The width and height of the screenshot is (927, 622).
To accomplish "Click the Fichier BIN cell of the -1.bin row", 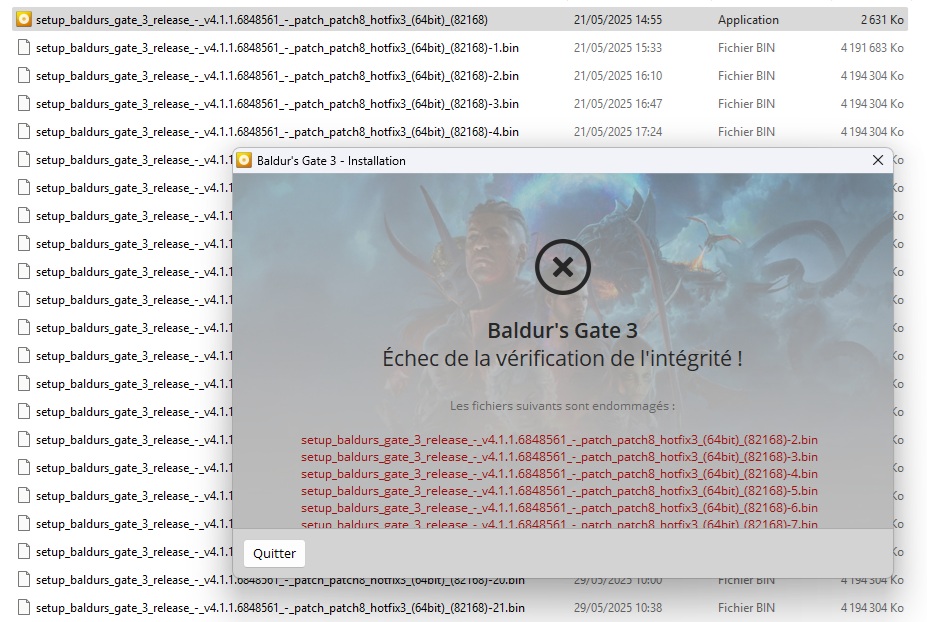I will (746, 48).
